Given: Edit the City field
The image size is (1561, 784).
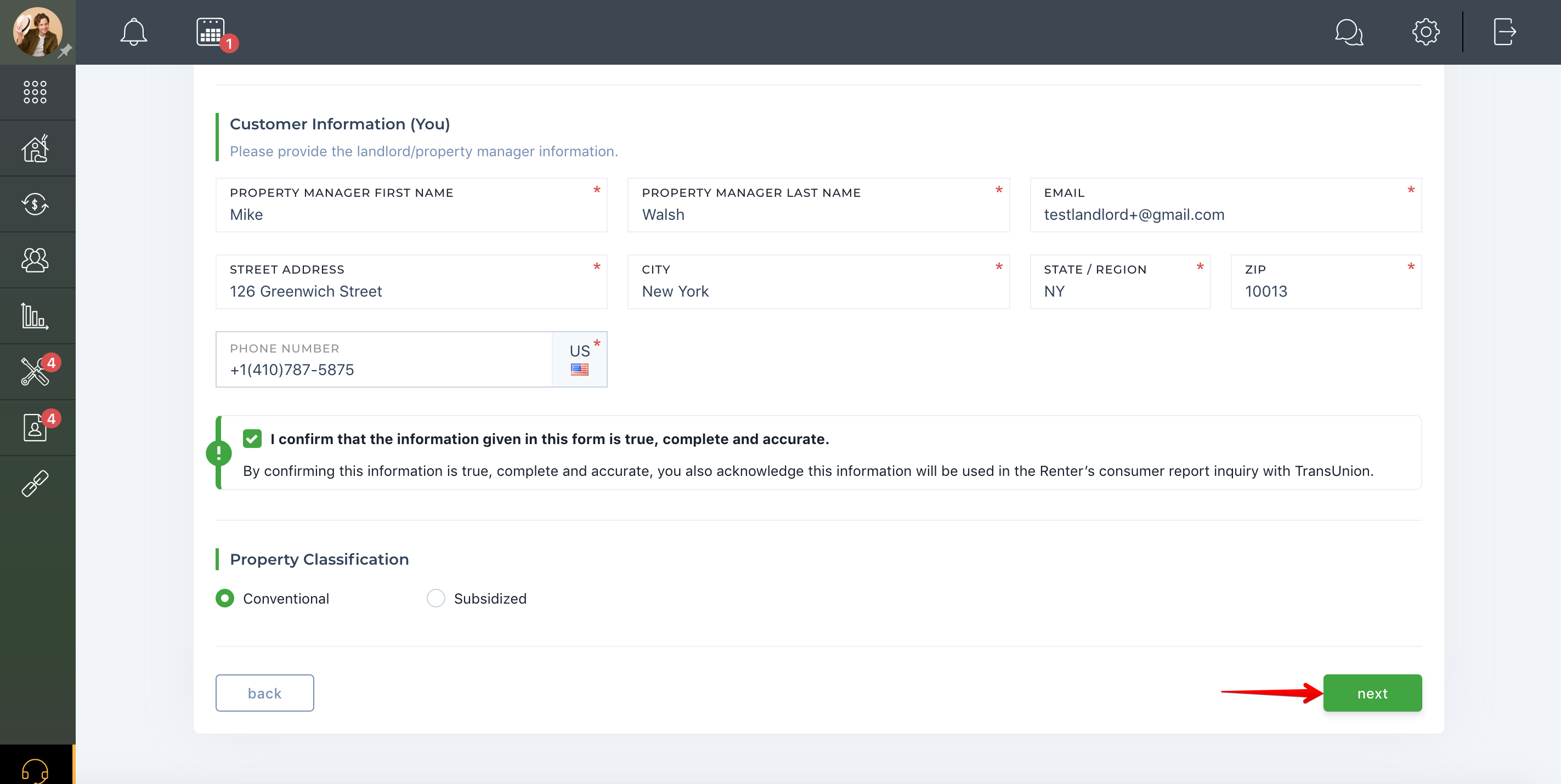Looking at the screenshot, I should pos(819,282).
